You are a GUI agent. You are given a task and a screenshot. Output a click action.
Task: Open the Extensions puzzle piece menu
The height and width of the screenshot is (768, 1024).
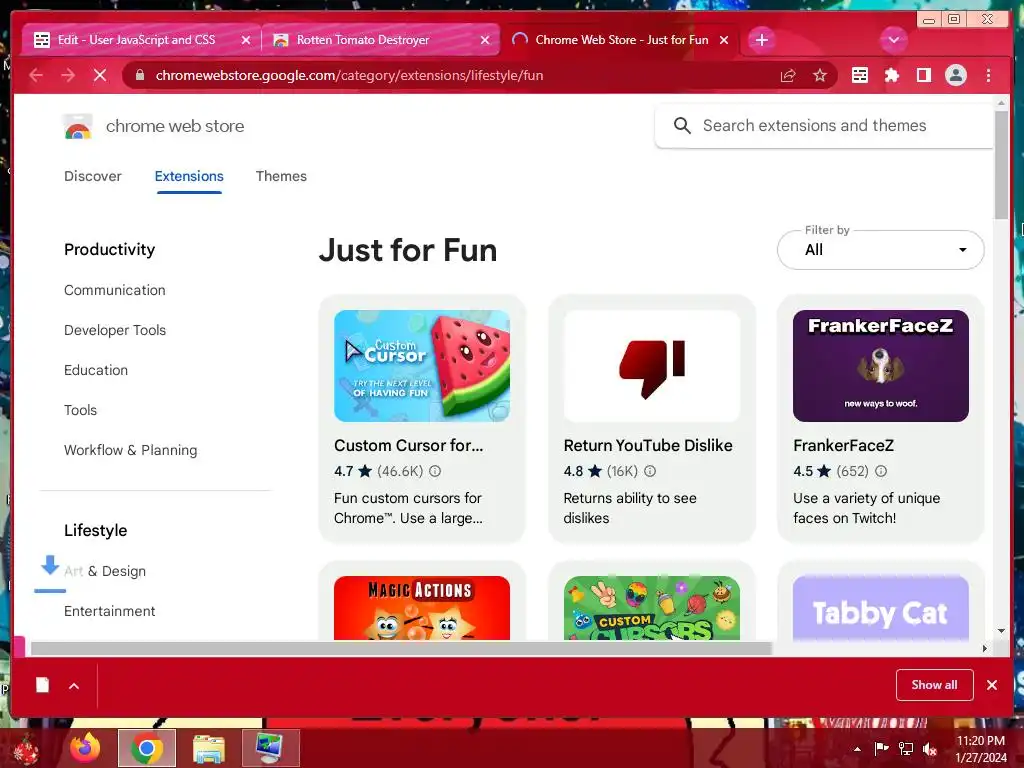(x=891, y=75)
